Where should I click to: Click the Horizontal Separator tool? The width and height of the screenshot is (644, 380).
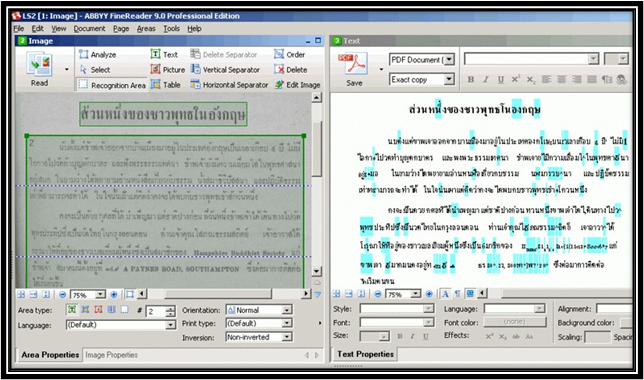coord(229,85)
